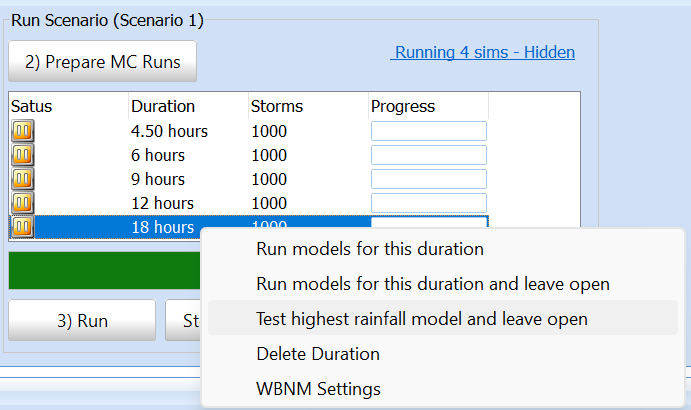Open the 'Running 4 sims - Hidden' link
This screenshot has height=410, width=691.
click(484, 52)
